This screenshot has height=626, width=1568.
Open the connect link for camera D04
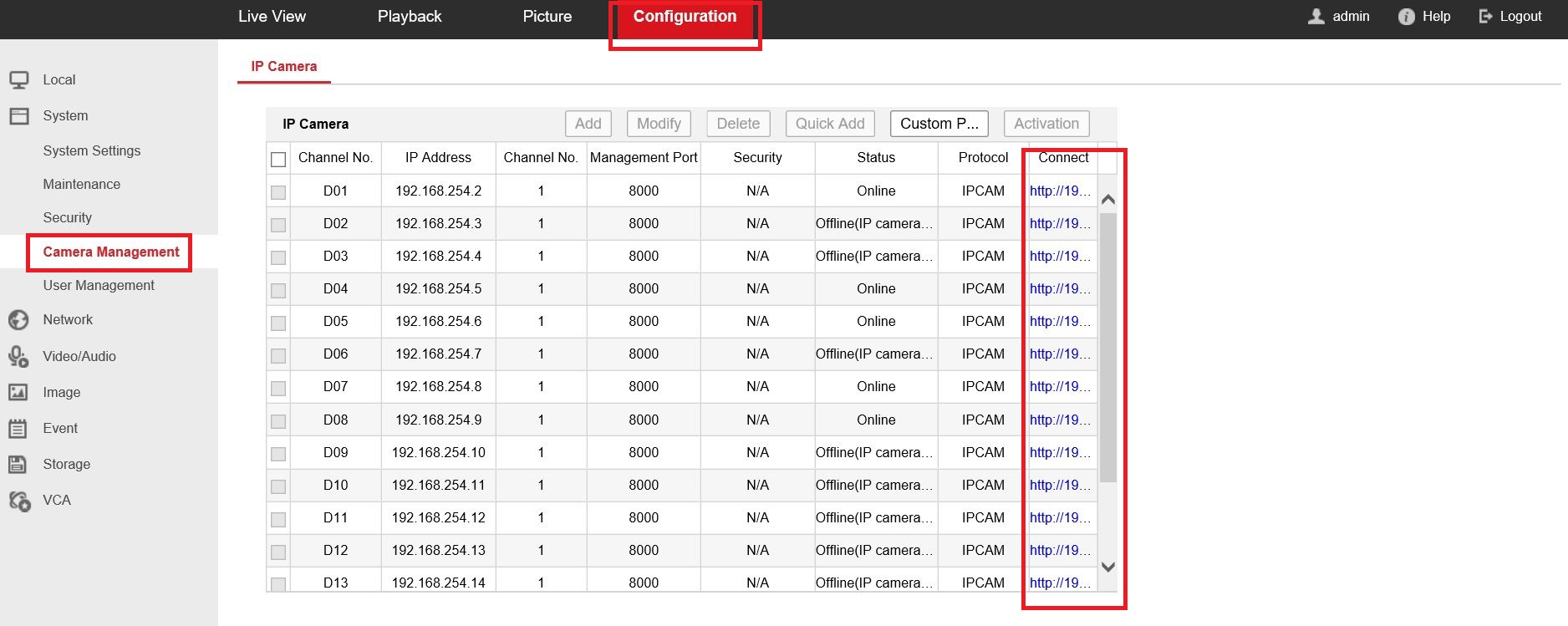[x=1059, y=289]
